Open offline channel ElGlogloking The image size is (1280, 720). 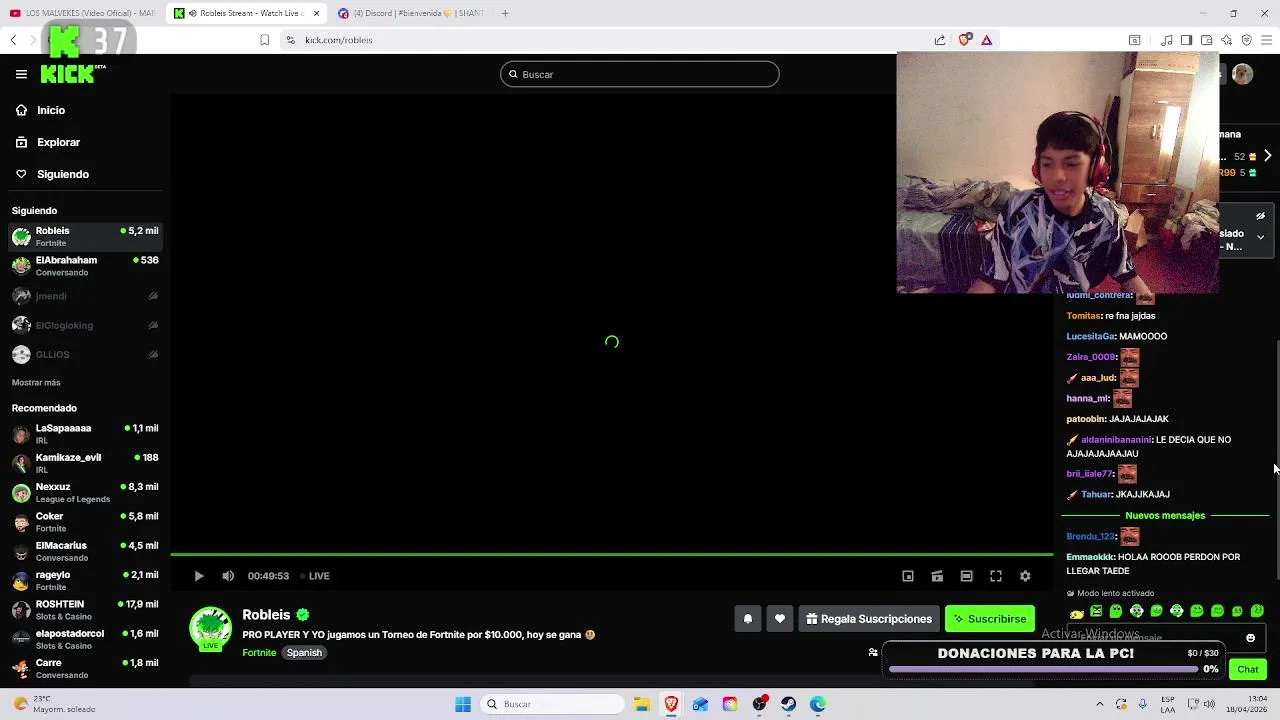coord(85,325)
